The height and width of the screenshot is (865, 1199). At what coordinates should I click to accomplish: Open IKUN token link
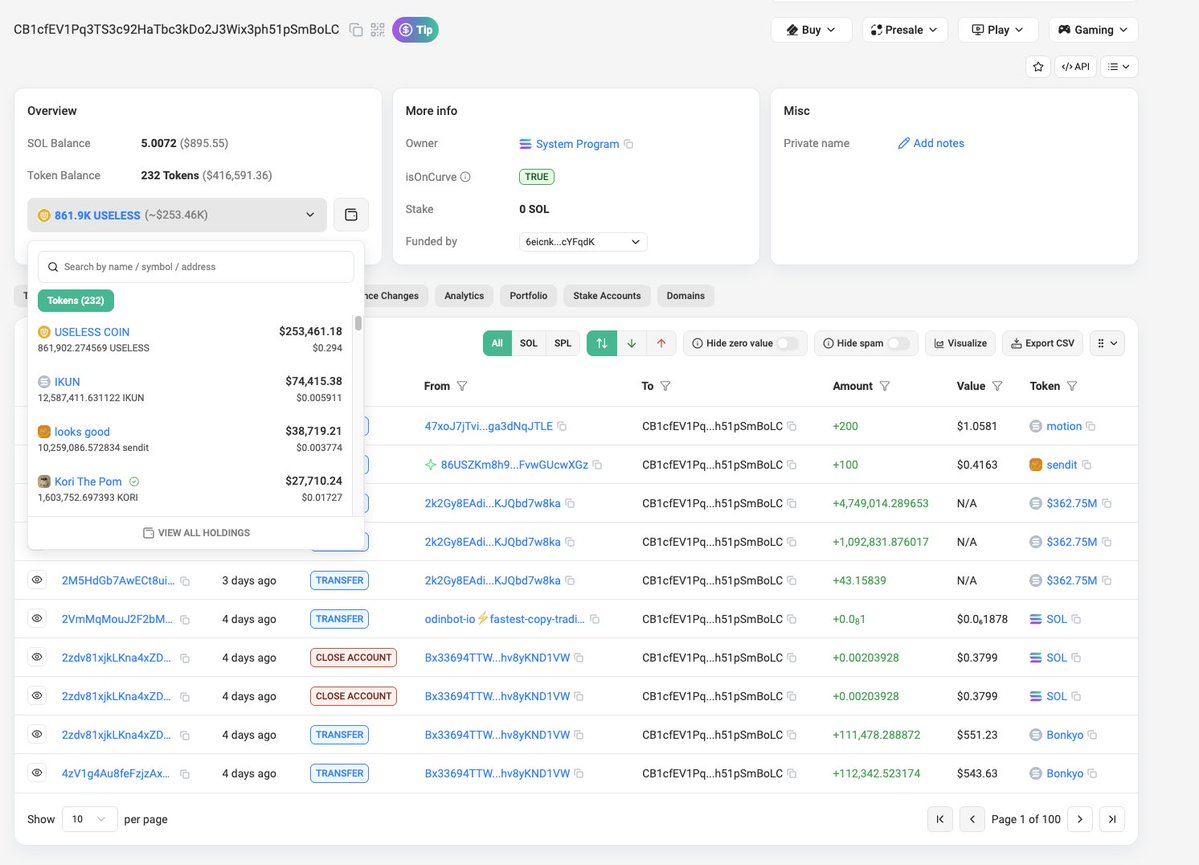point(67,382)
